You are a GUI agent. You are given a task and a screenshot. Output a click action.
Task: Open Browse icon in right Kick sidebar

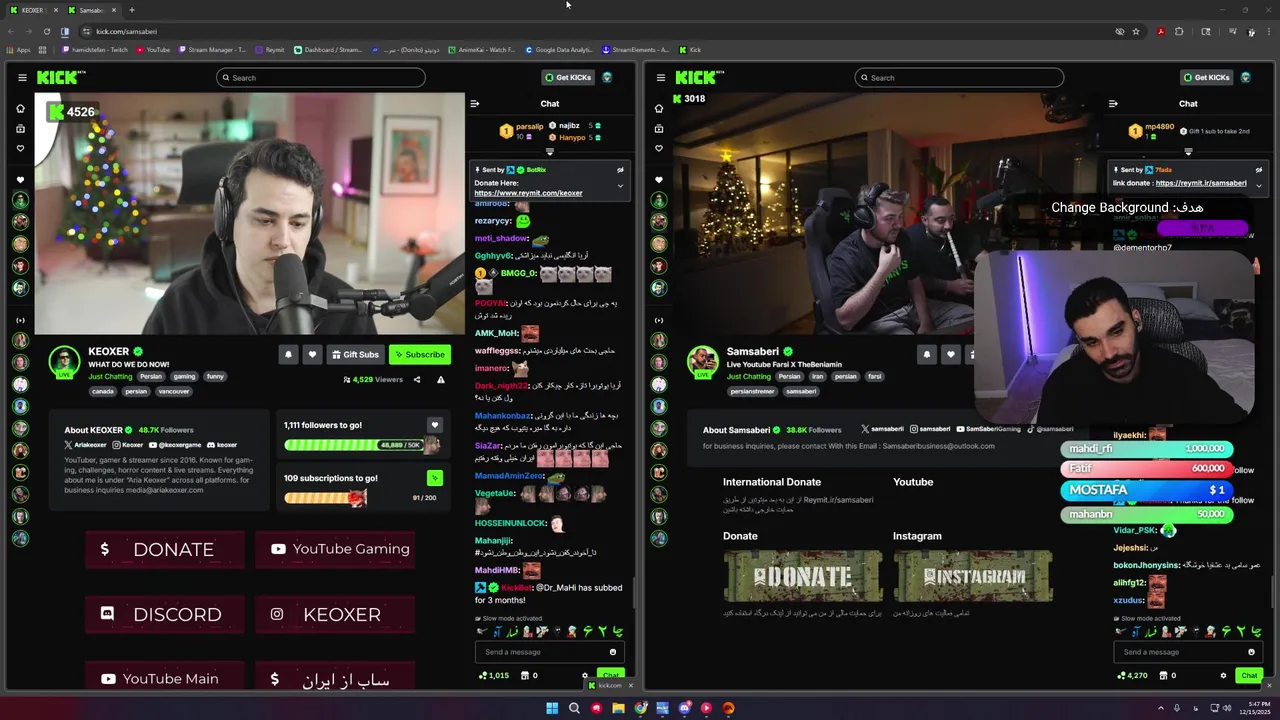(x=659, y=128)
